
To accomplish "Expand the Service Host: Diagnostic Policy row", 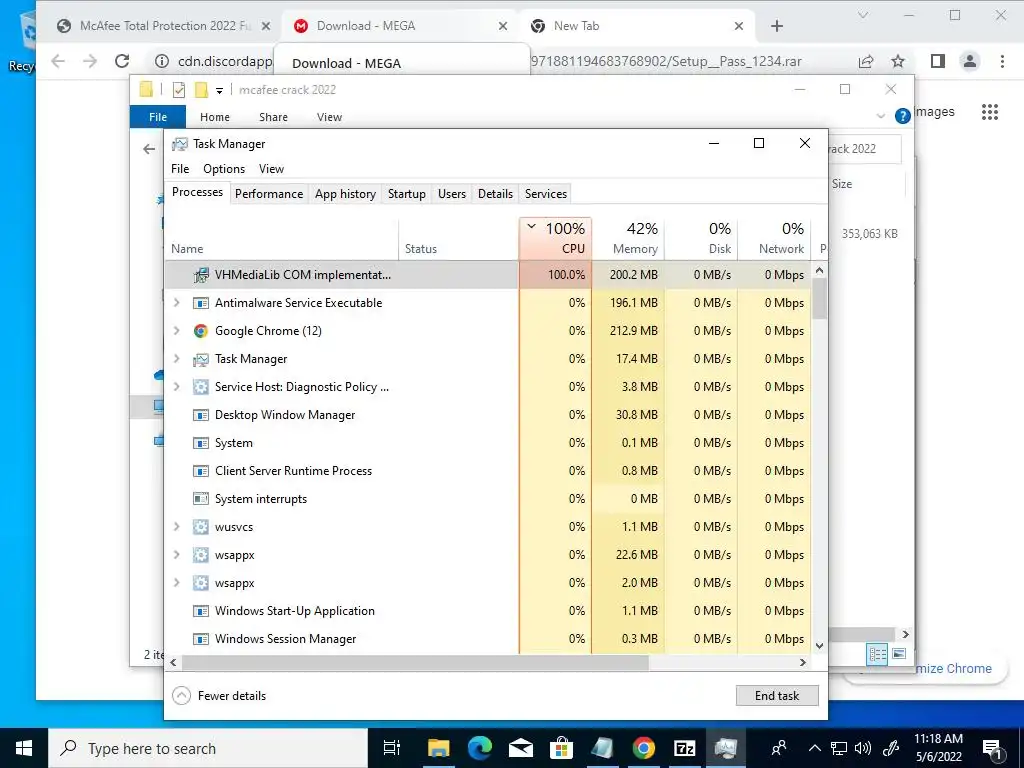I will click(176, 387).
